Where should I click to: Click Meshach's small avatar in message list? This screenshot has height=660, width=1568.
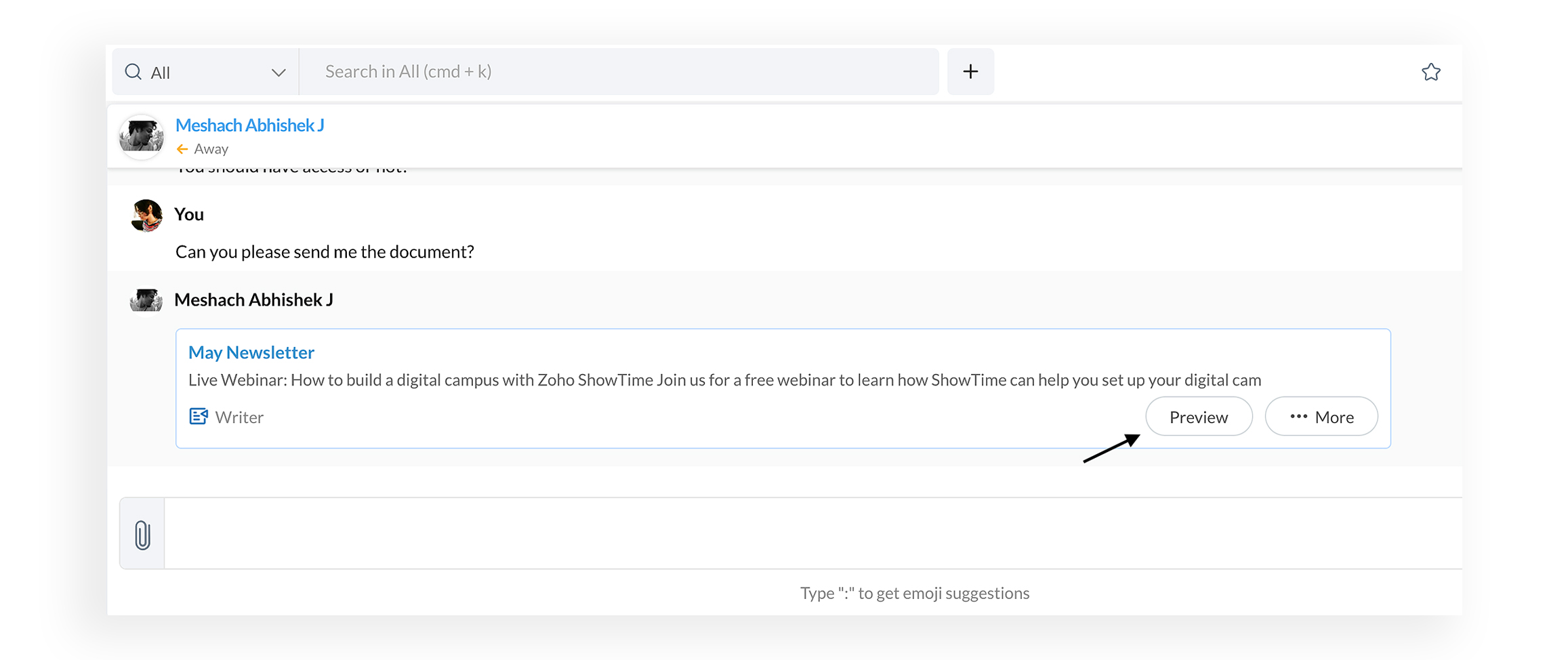point(146,300)
